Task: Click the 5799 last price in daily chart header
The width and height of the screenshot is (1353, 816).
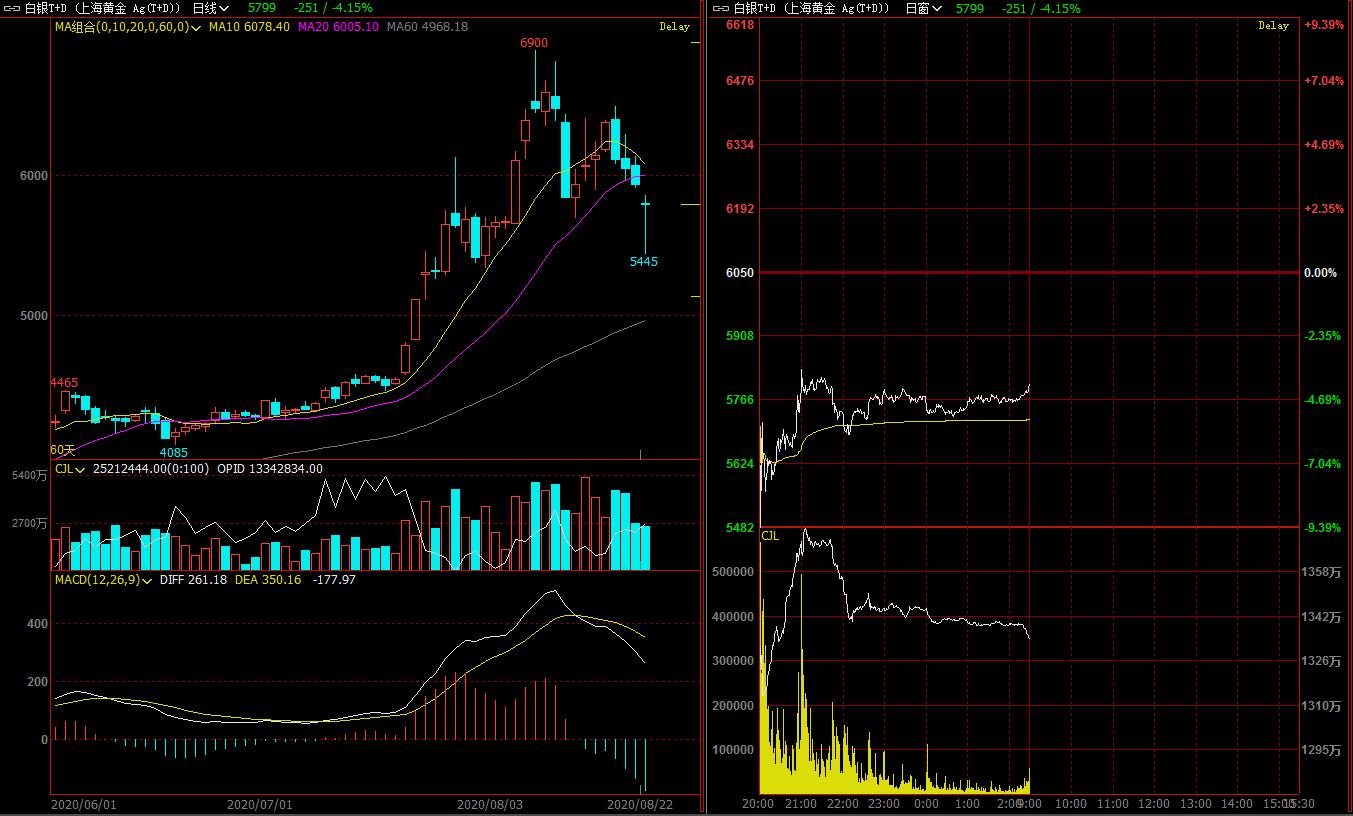Action: (262, 8)
